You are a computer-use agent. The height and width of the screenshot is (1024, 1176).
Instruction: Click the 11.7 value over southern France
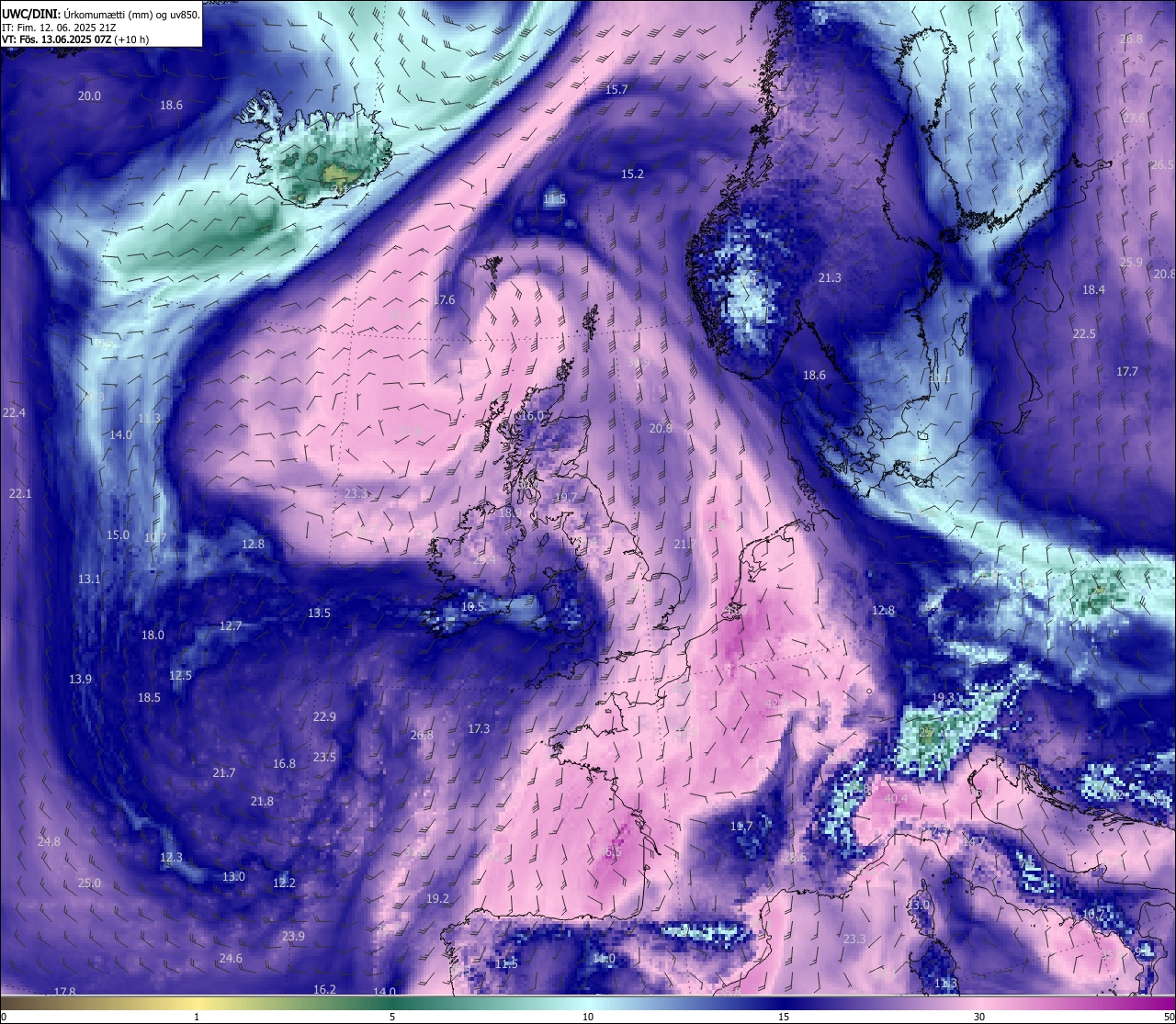[741, 827]
